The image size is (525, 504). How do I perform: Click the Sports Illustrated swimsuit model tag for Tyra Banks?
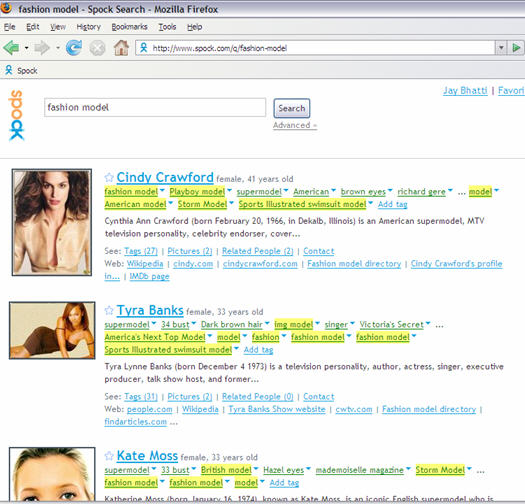coord(168,350)
